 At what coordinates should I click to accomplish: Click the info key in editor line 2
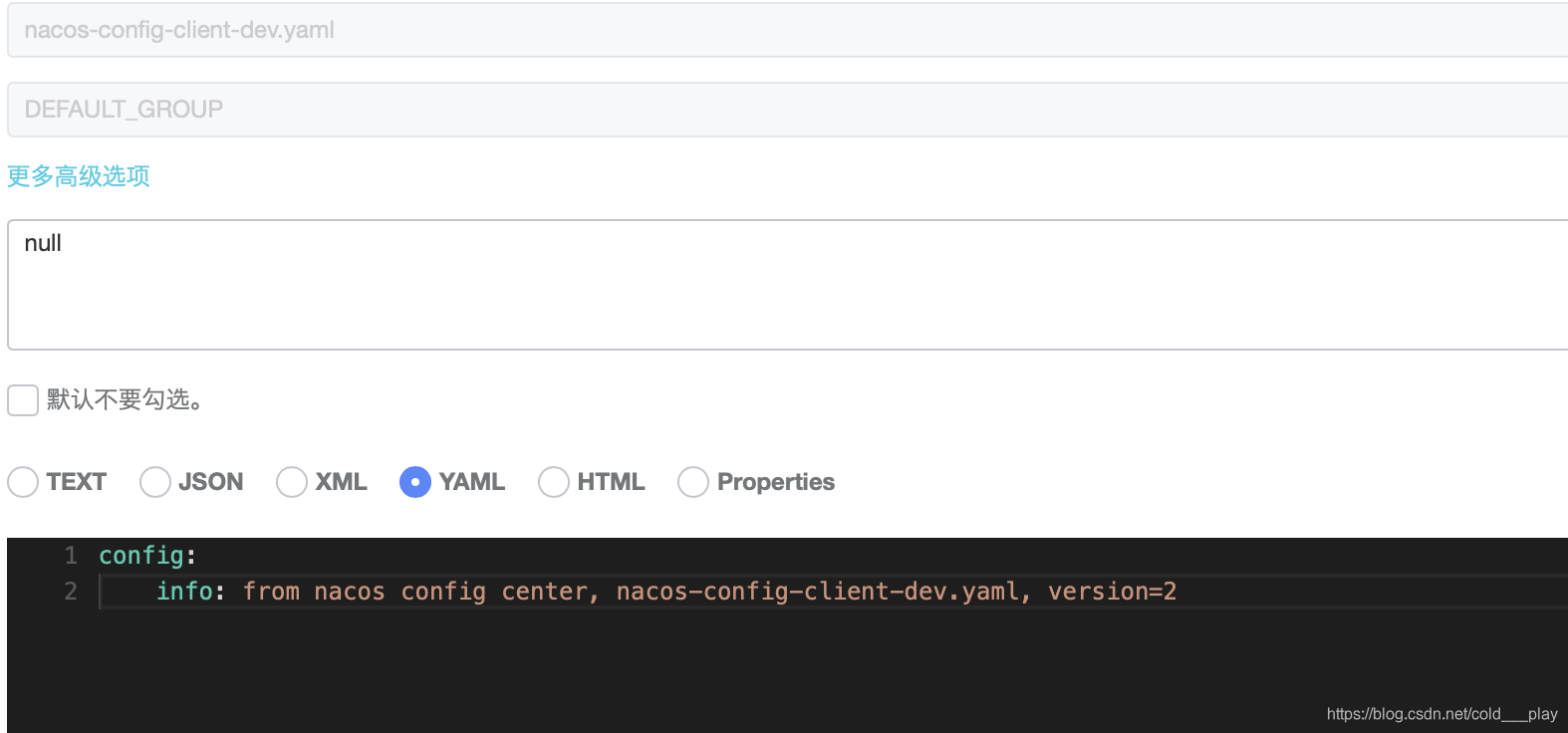tap(184, 592)
